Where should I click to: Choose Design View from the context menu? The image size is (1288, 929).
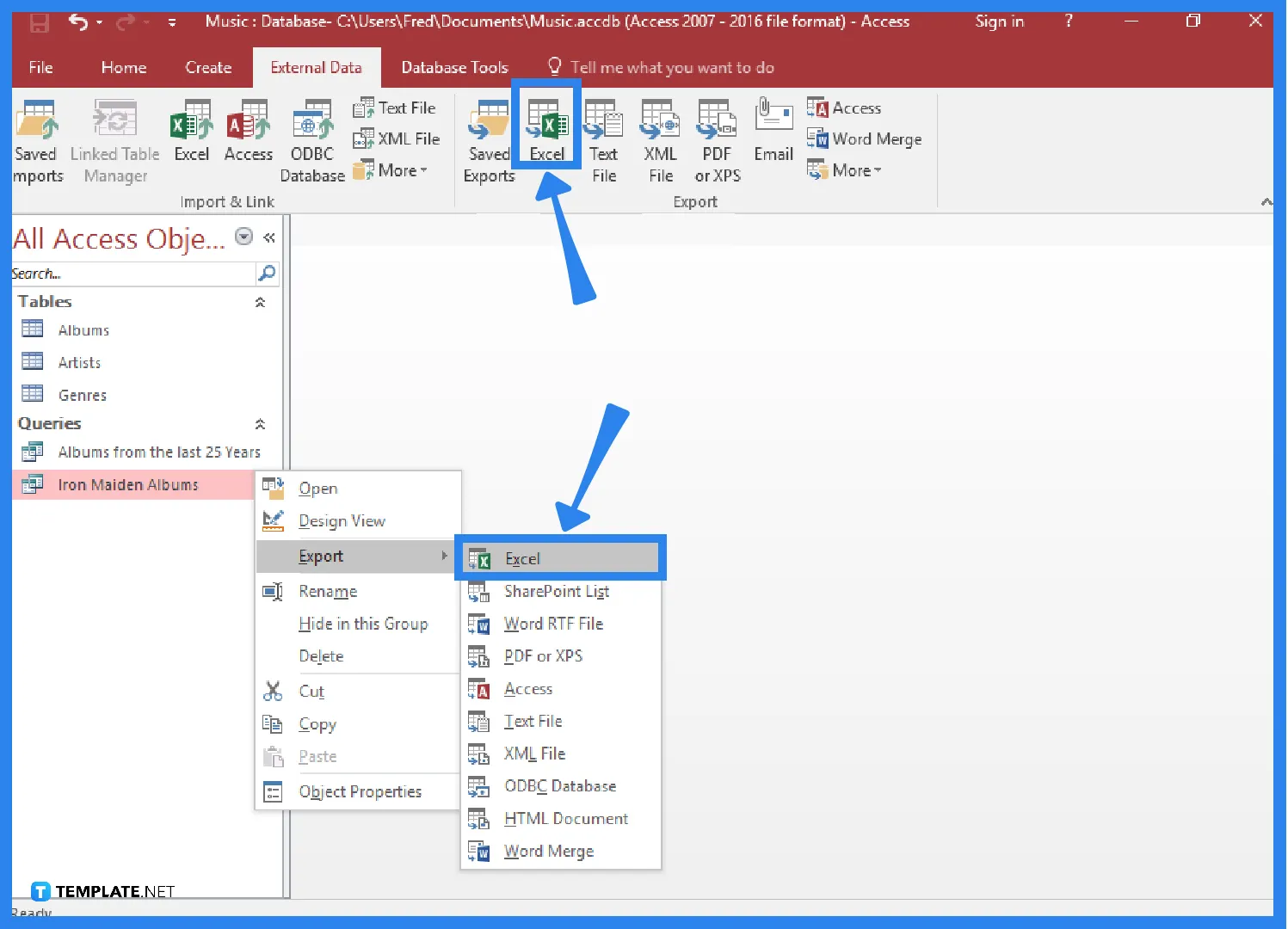[x=342, y=520]
